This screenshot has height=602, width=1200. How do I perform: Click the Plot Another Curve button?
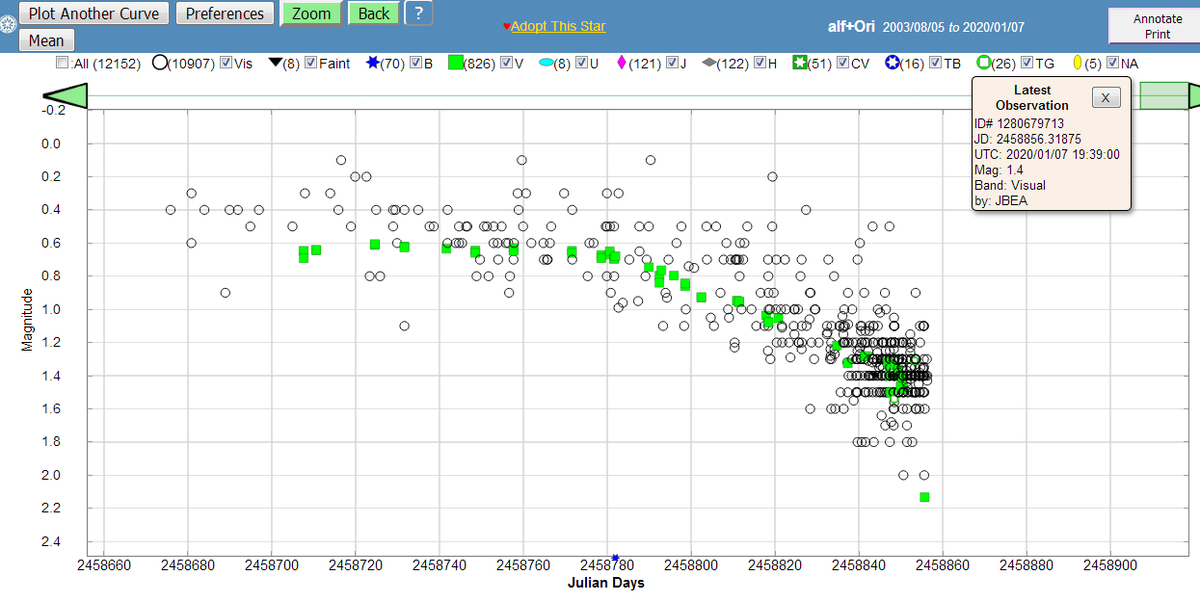(x=95, y=14)
